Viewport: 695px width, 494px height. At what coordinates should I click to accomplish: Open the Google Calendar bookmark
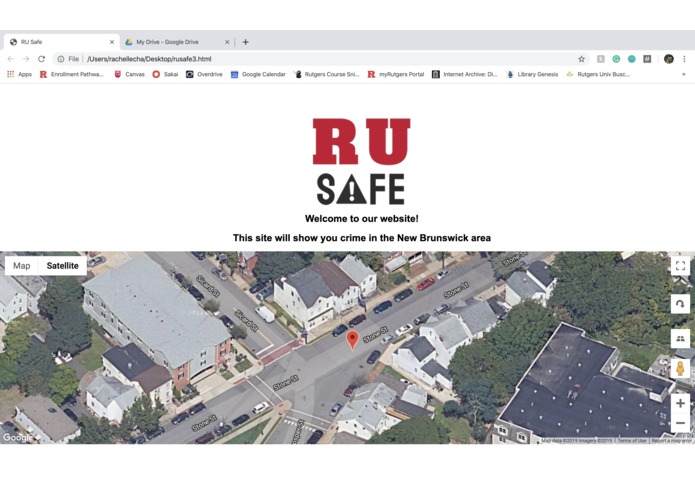[x=258, y=74]
